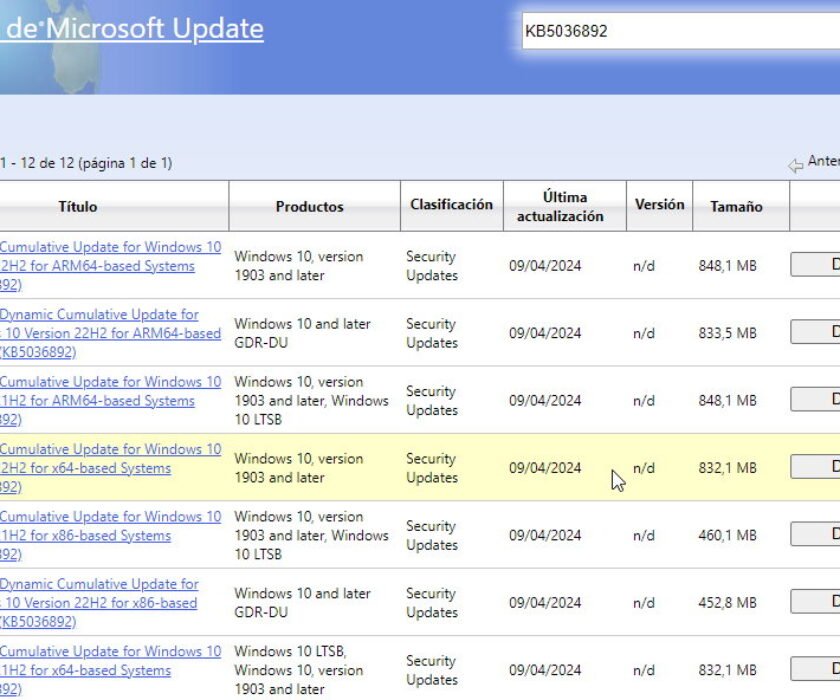Click the '833,5 MB' size cell

pos(728,333)
